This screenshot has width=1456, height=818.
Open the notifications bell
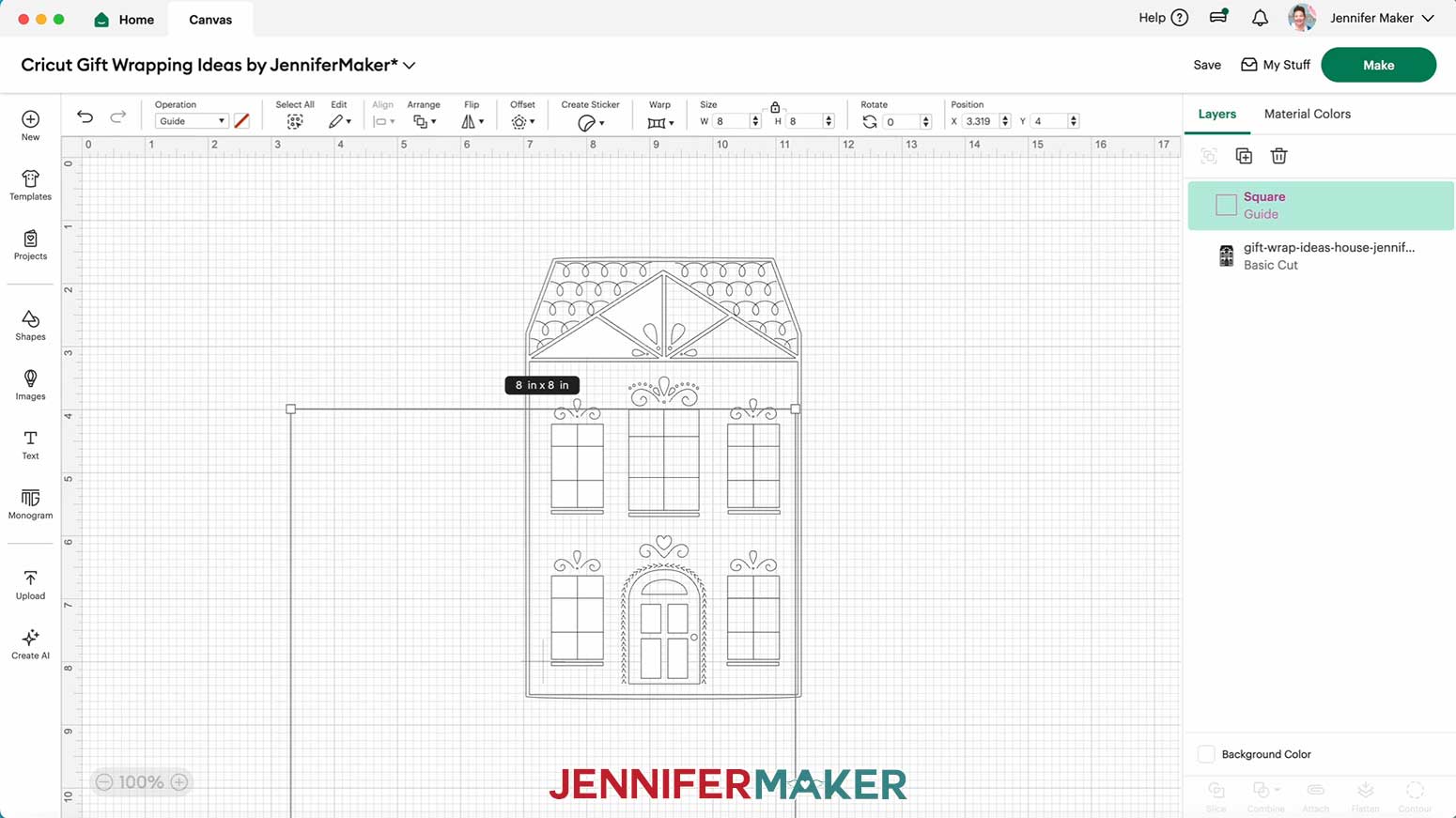(x=1260, y=18)
